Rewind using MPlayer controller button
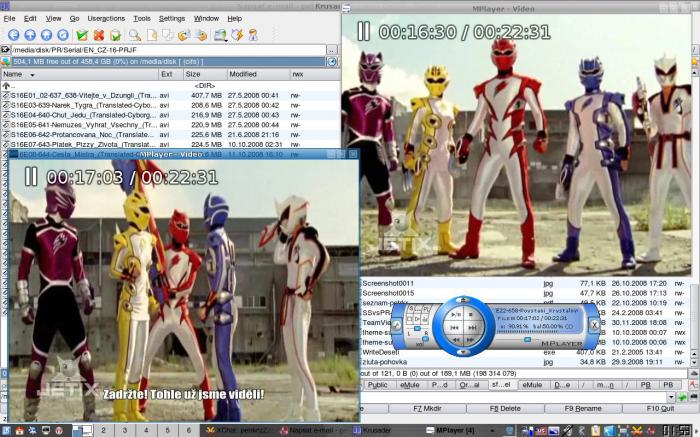Screen dimensions: 700x437 coord(456,340)
